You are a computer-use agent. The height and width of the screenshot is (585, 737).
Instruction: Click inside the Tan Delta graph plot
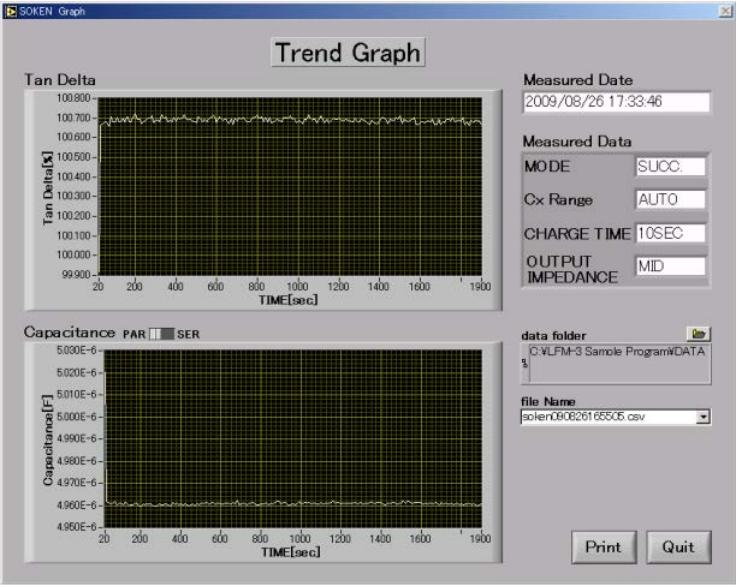tap(290, 185)
